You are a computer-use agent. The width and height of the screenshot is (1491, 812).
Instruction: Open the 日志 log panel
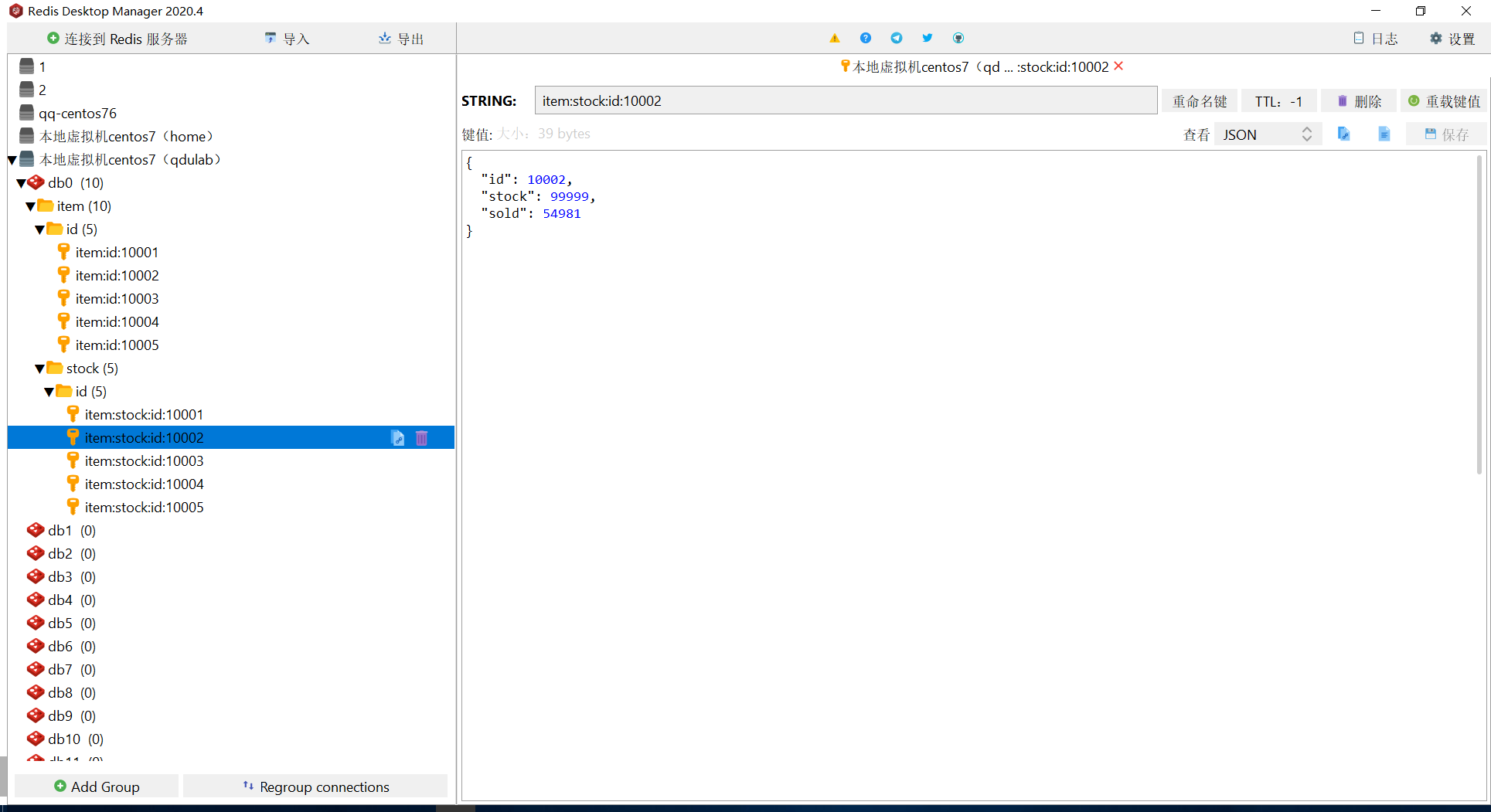click(1376, 39)
